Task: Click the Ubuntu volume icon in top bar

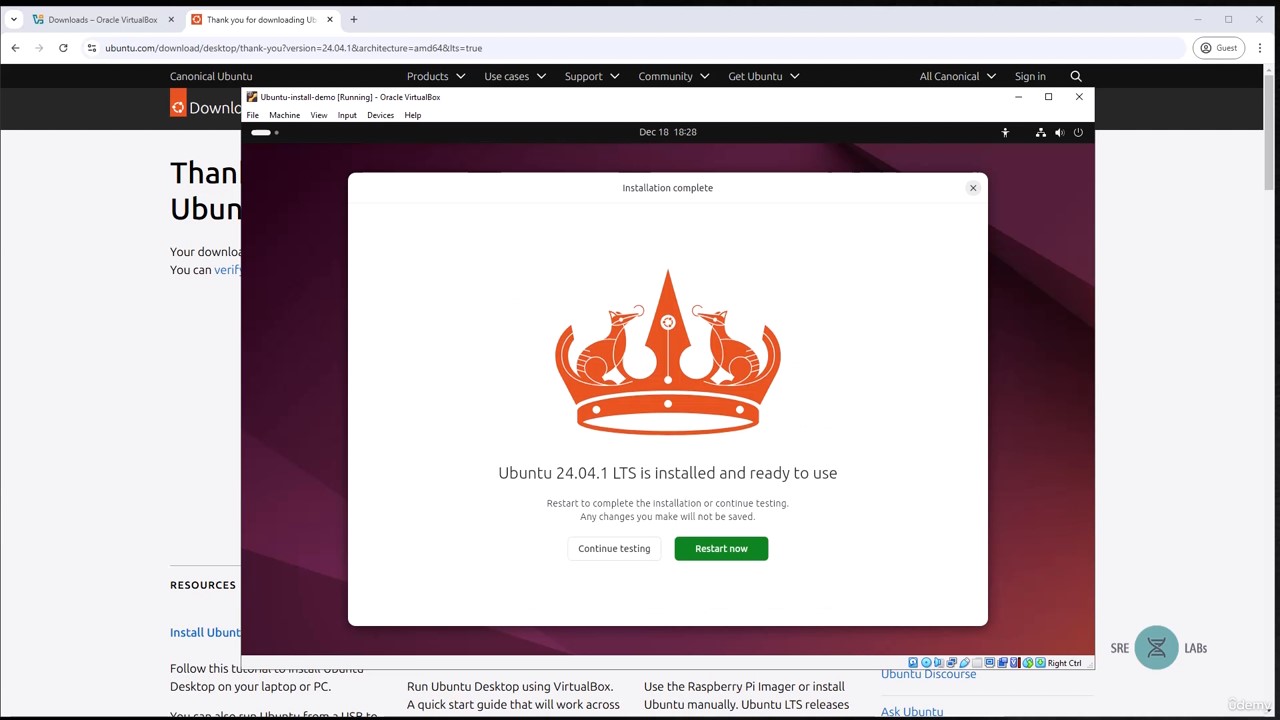Action: pos(1059,132)
